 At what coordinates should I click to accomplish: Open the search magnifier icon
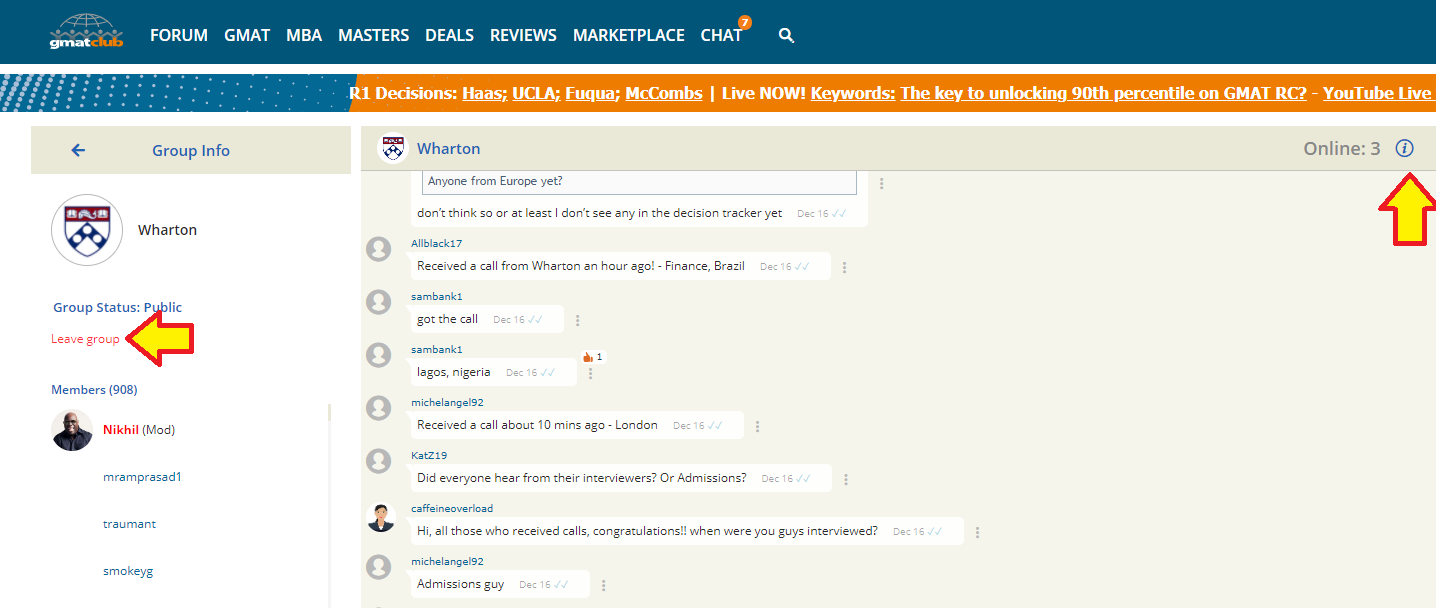786,36
